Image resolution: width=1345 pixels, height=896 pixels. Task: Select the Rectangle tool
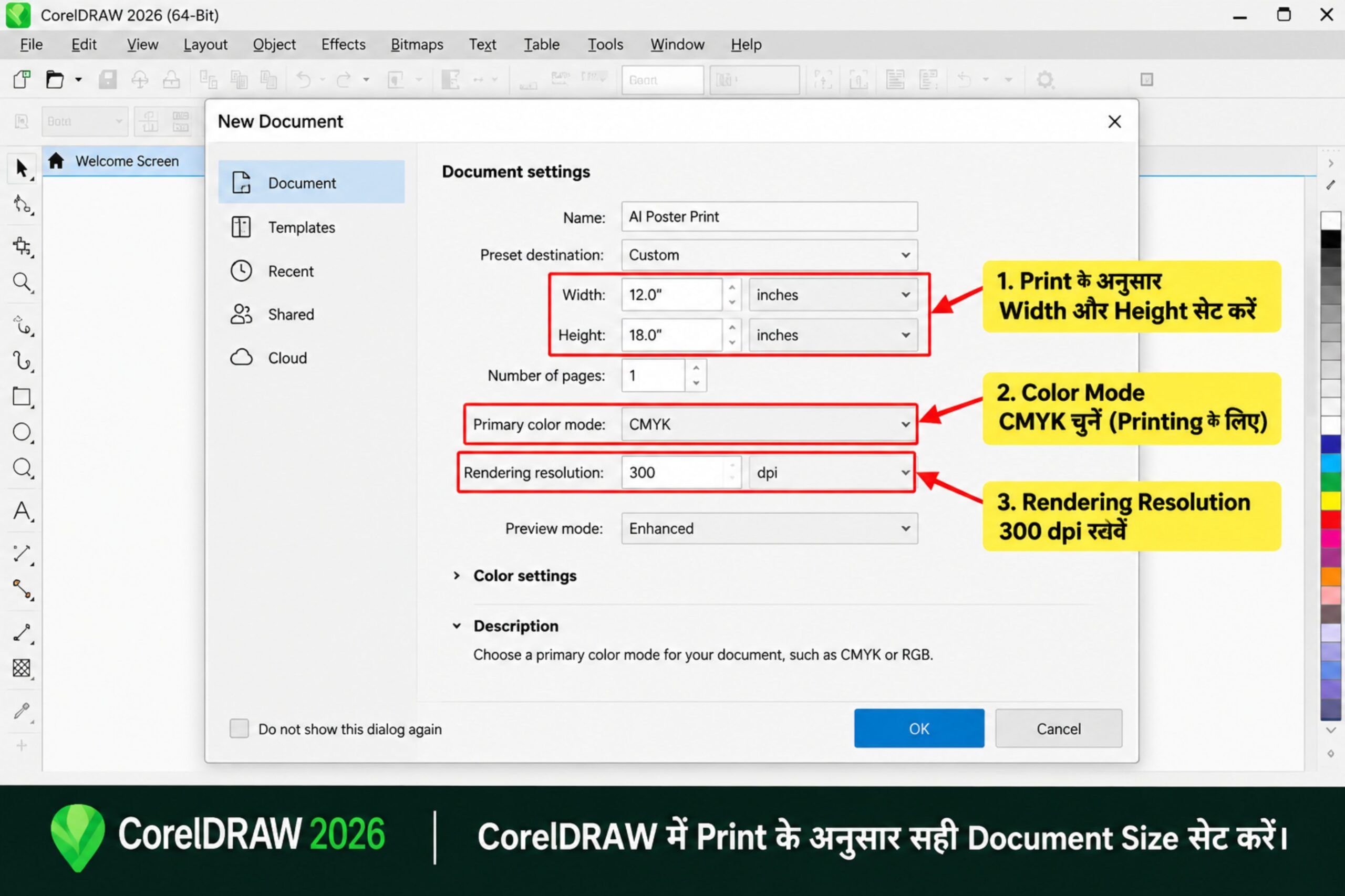point(22,397)
